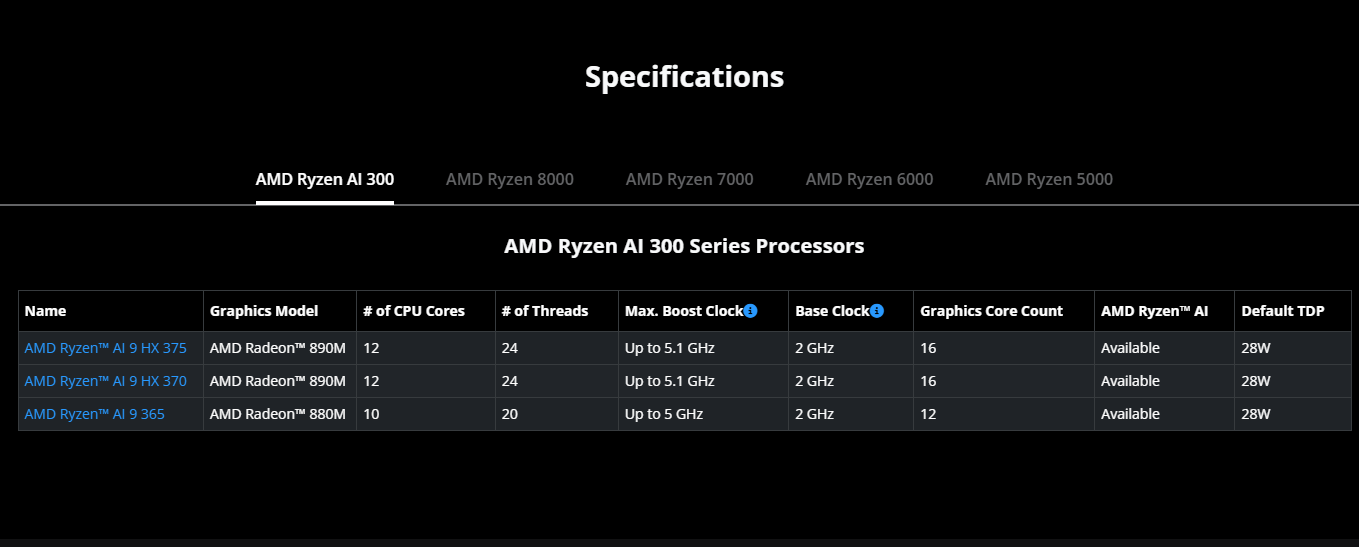Open AMD Ryzen AI 9 365 link
The height and width of the screenshot is (547, 1359).
95,414
